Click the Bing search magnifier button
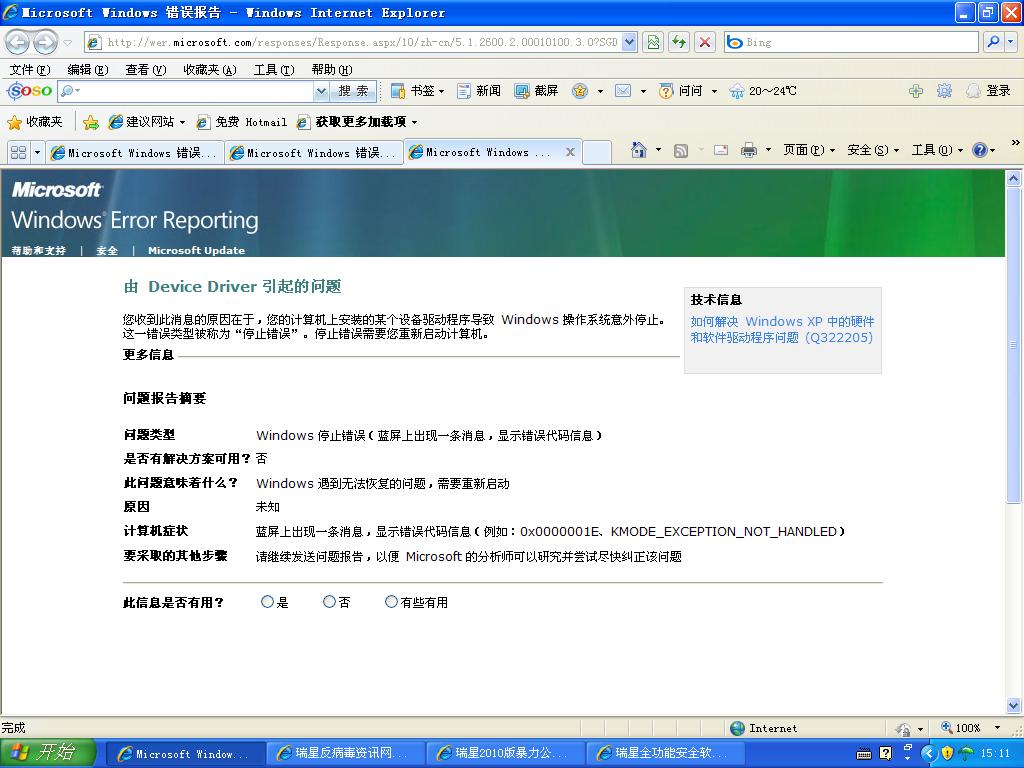The width and height of the screenshot is (1024, 768). tap(993, 42)
